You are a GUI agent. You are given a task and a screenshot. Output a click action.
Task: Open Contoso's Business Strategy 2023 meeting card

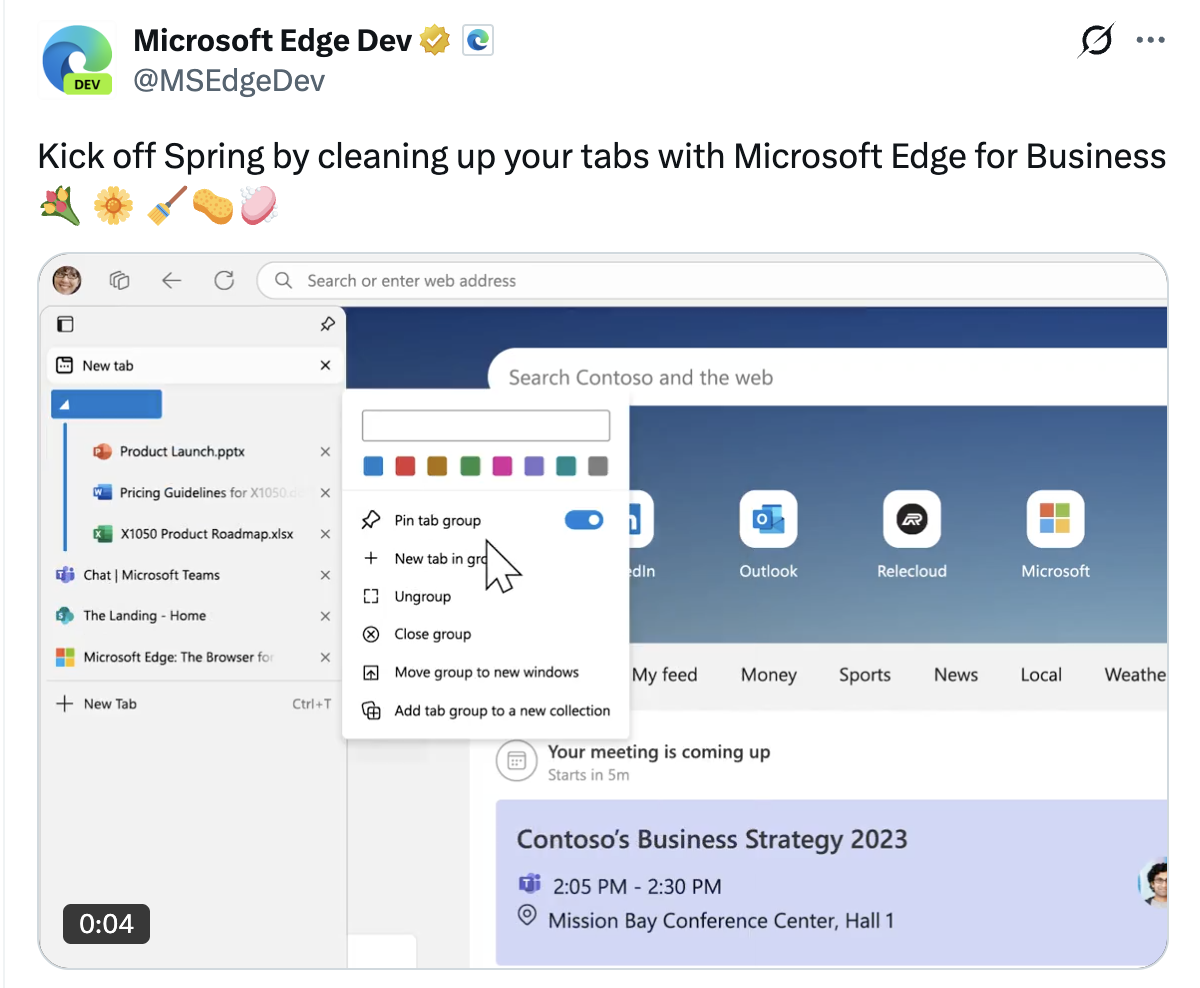point(832,882)
